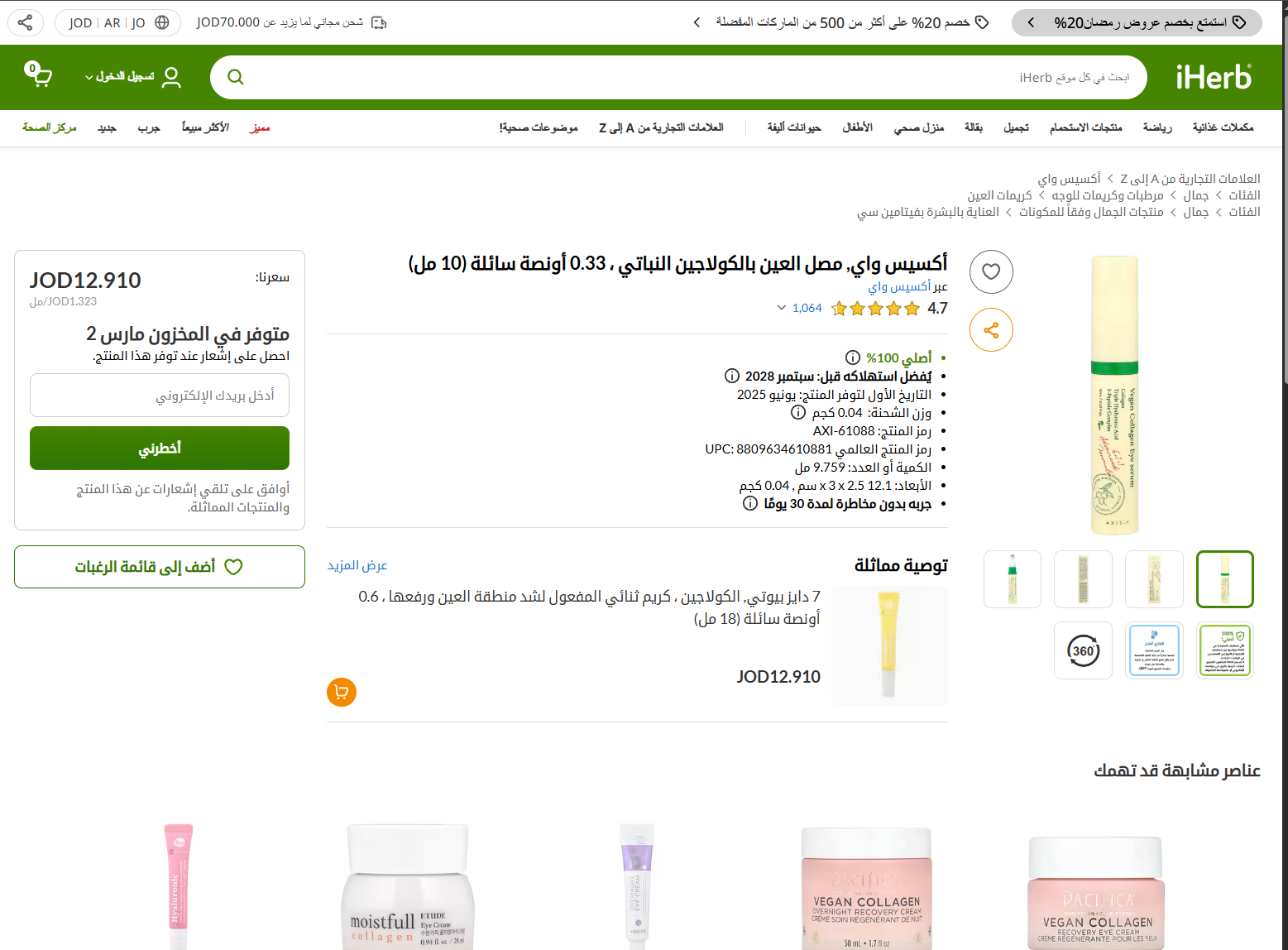Click the email address input field
Viewport: 1288px width, 950px height.
160,396
